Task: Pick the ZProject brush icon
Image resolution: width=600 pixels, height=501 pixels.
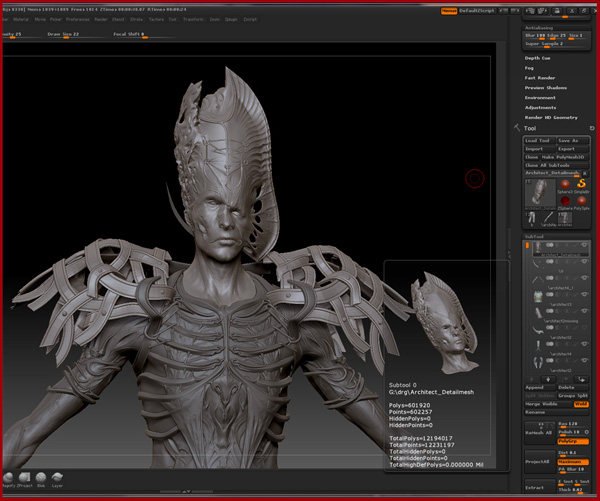Action: (x=24, y=478)
